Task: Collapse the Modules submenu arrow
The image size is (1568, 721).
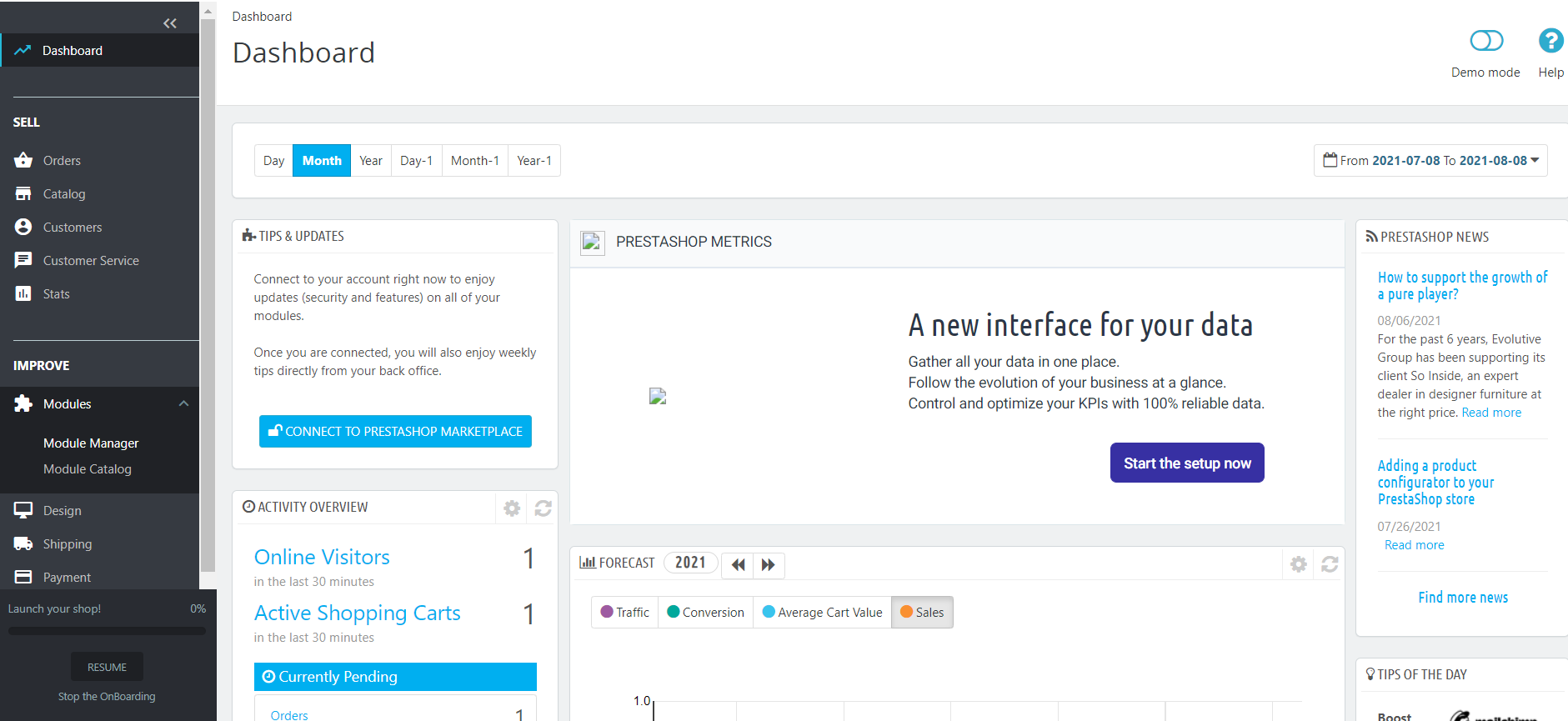Action: click(183, 403)
